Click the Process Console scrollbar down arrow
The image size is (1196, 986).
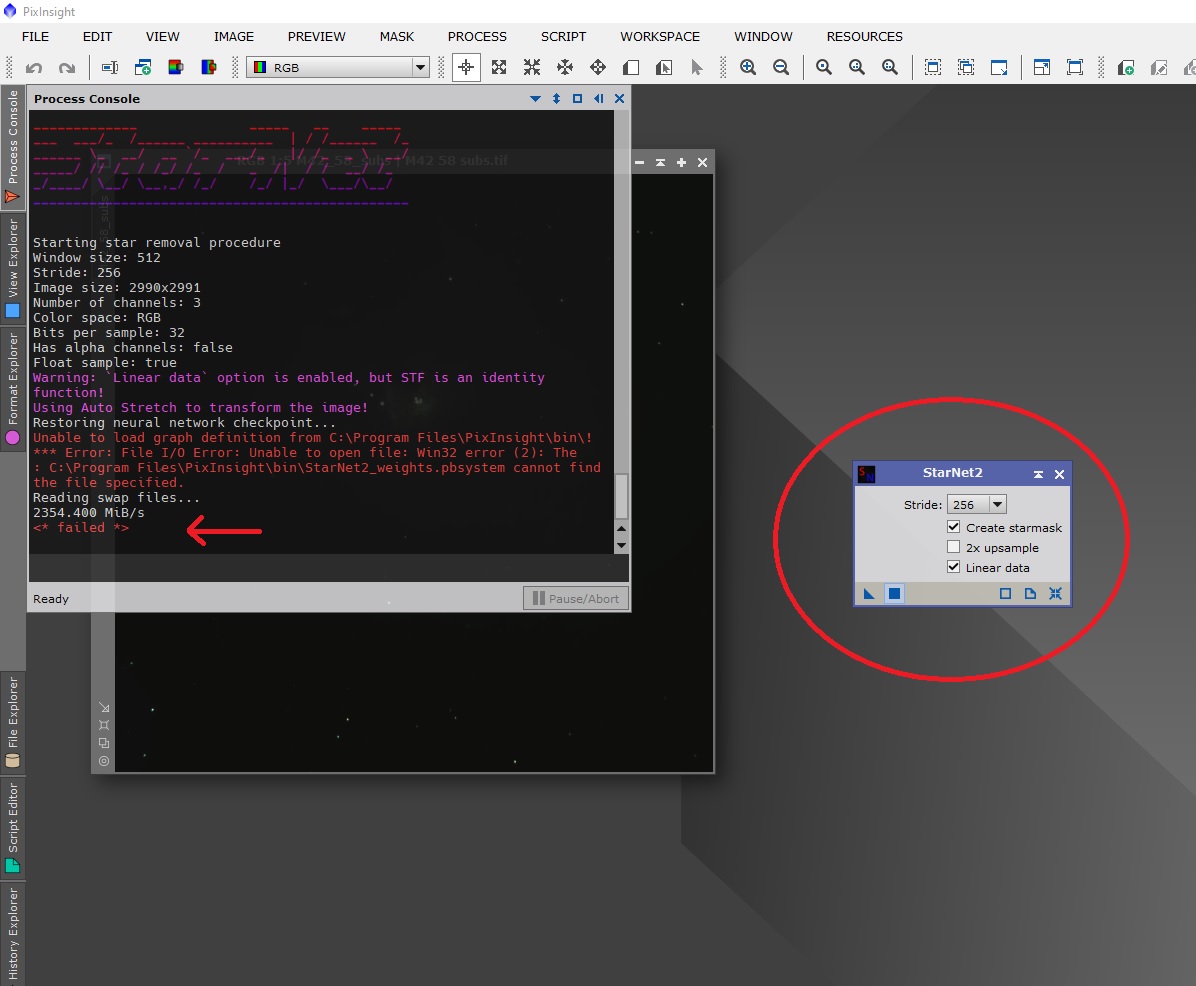tap(622, 545)
